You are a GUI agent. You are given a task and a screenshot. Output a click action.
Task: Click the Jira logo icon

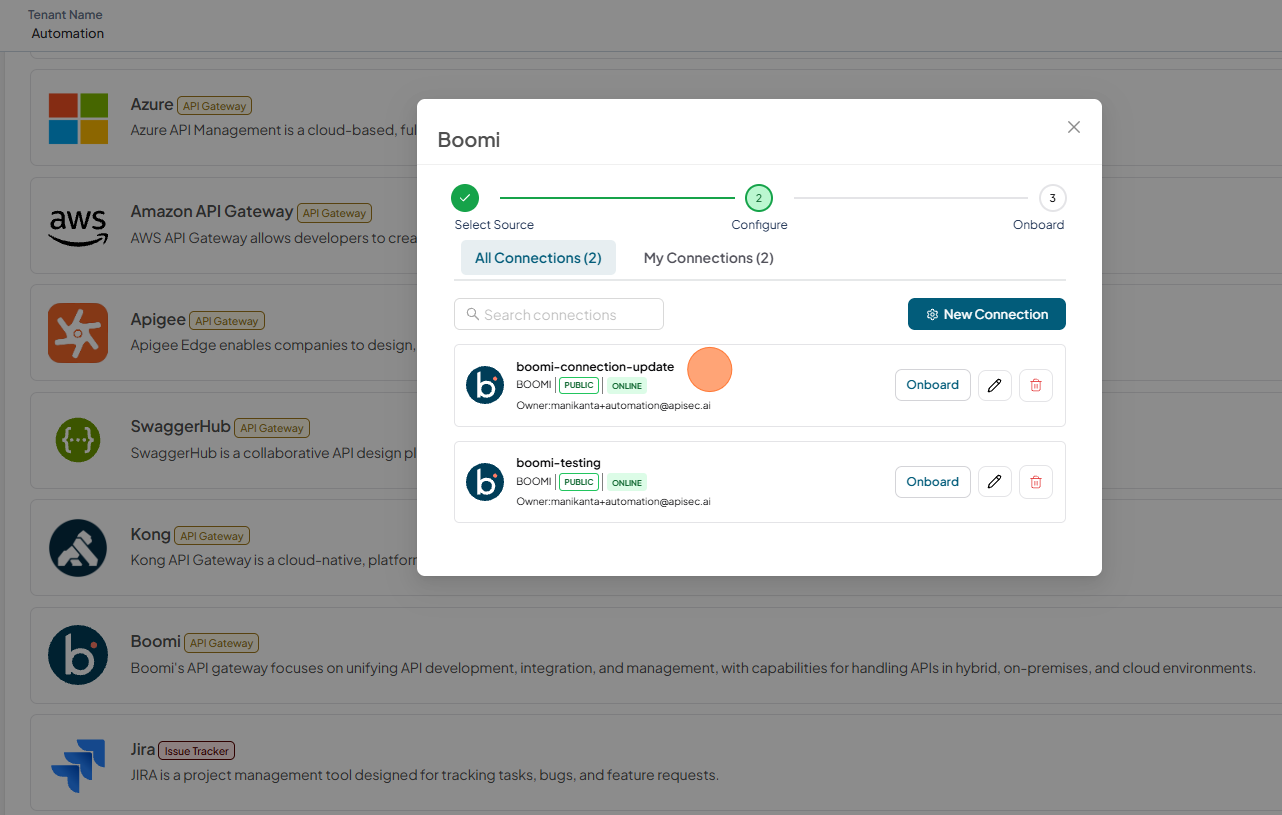click(78, 764)
